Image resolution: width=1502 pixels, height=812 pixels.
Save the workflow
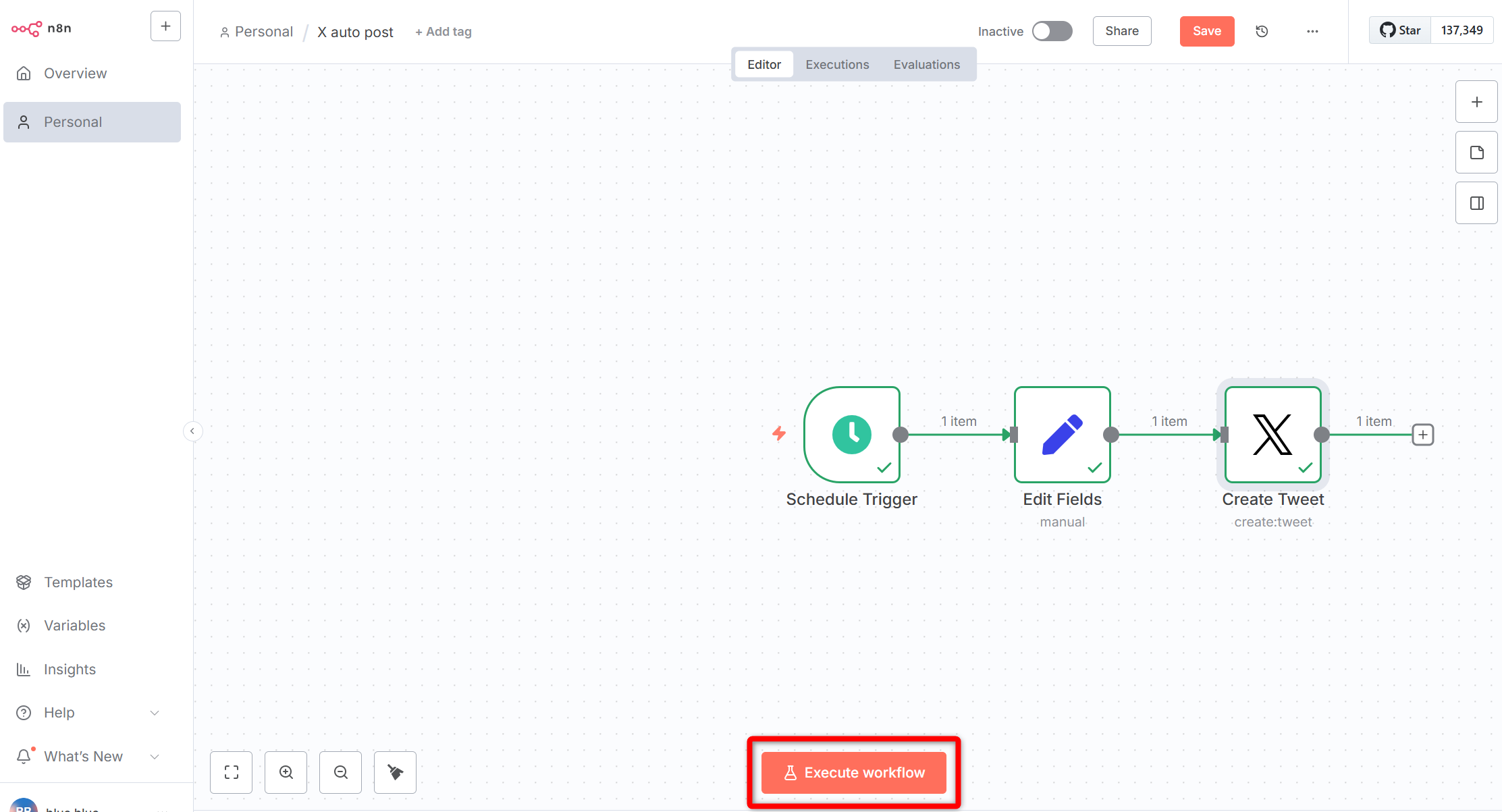tap(1206, 31)
